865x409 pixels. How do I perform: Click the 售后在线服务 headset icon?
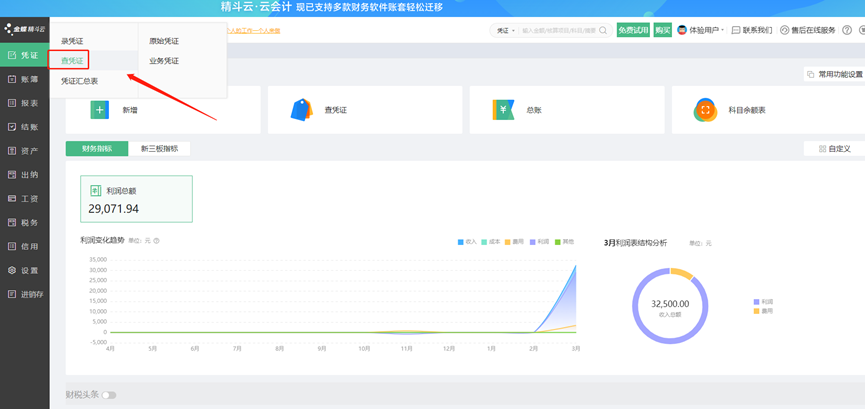(x=784, y=30)
